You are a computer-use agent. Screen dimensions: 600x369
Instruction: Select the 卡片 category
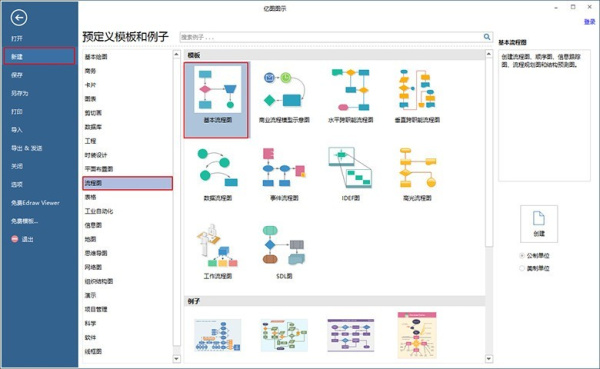(90, 85)
